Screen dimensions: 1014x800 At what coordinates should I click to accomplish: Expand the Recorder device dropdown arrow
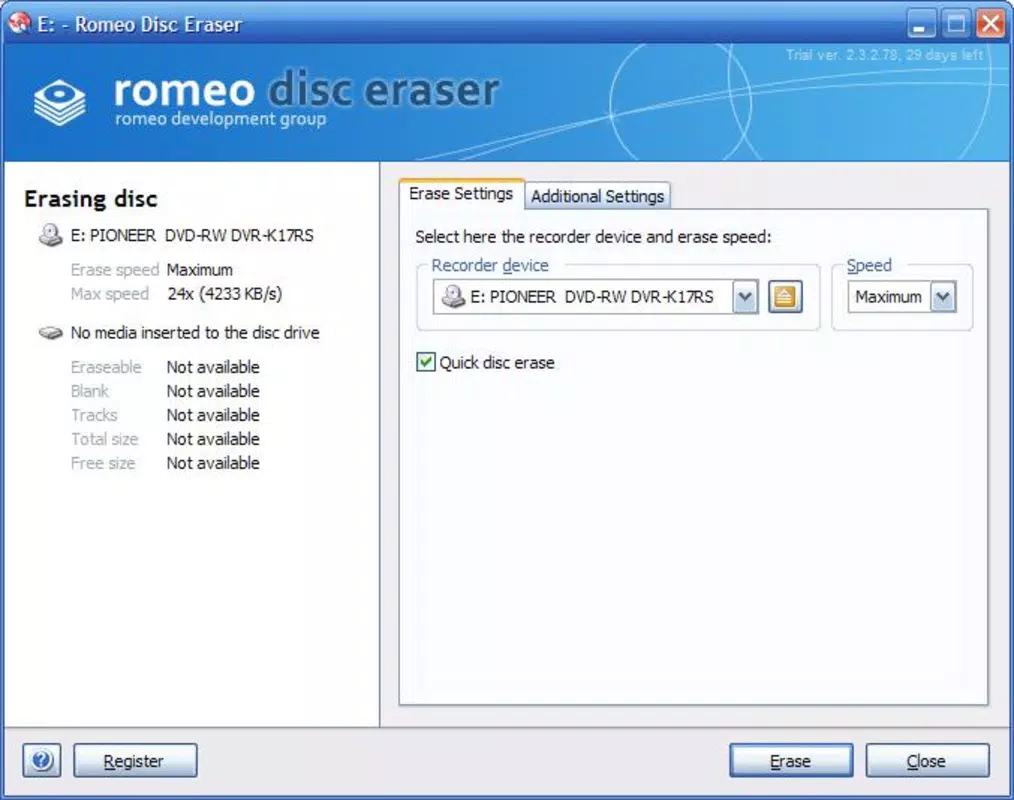[x=745, y=297]
